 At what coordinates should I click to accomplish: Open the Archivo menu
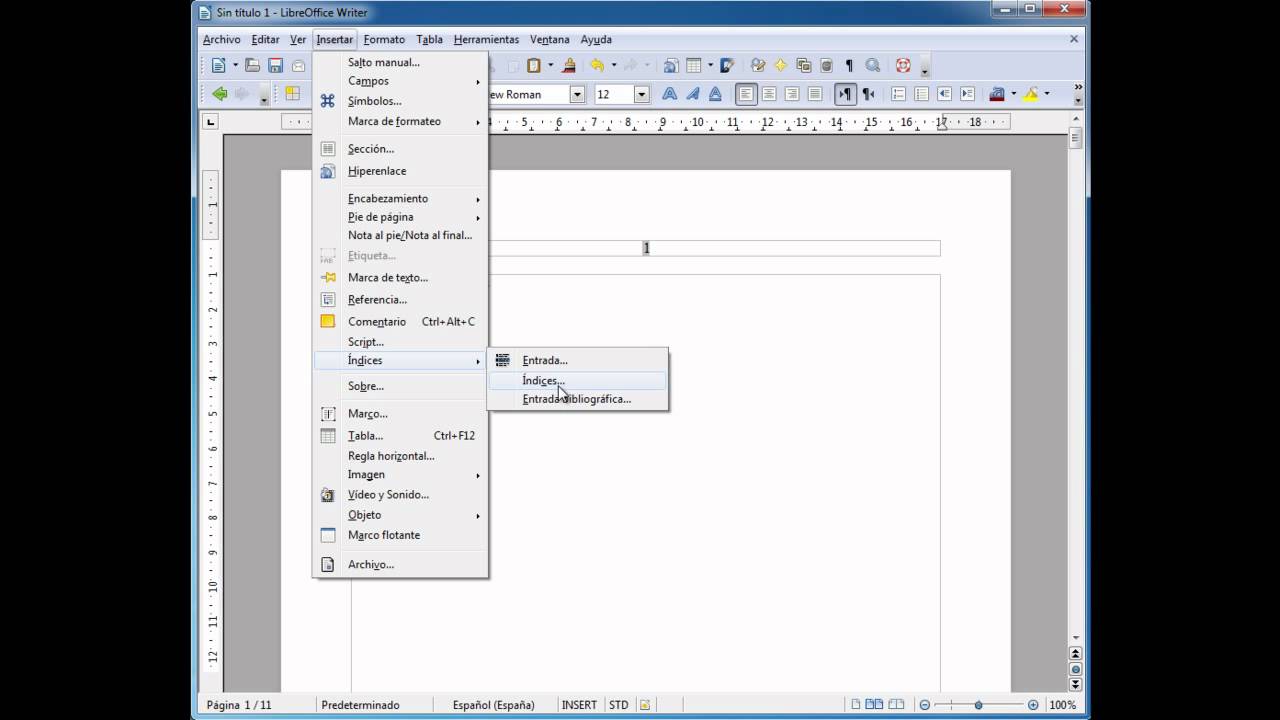tap(221, 40)
